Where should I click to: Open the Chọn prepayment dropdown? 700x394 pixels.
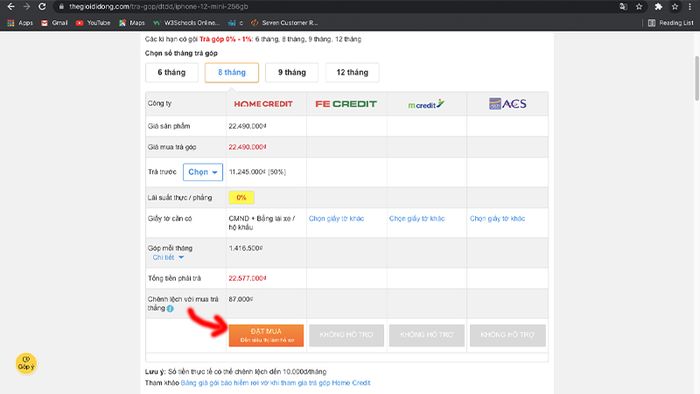(x=203, y=172)
